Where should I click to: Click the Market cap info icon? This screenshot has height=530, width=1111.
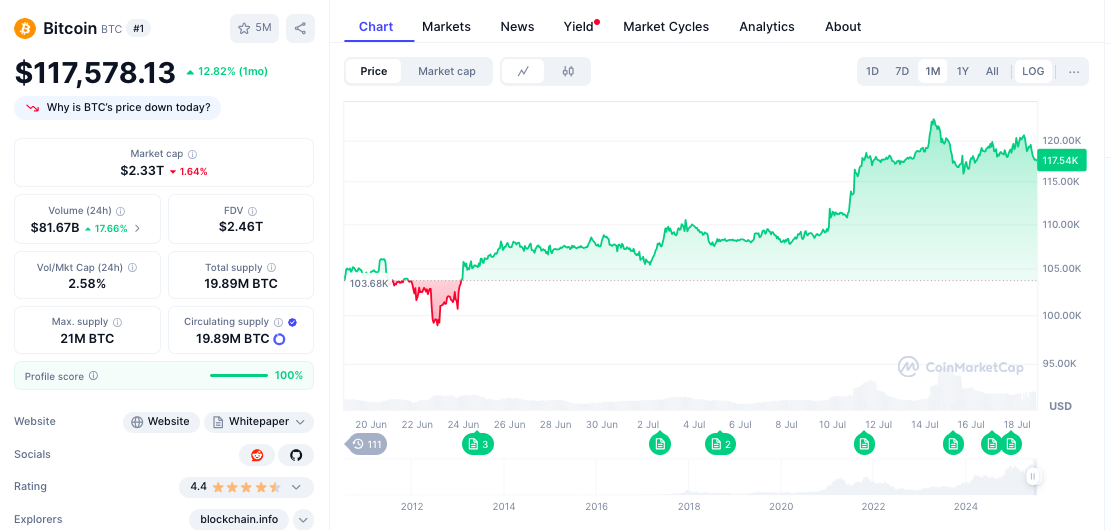(193, 155)
